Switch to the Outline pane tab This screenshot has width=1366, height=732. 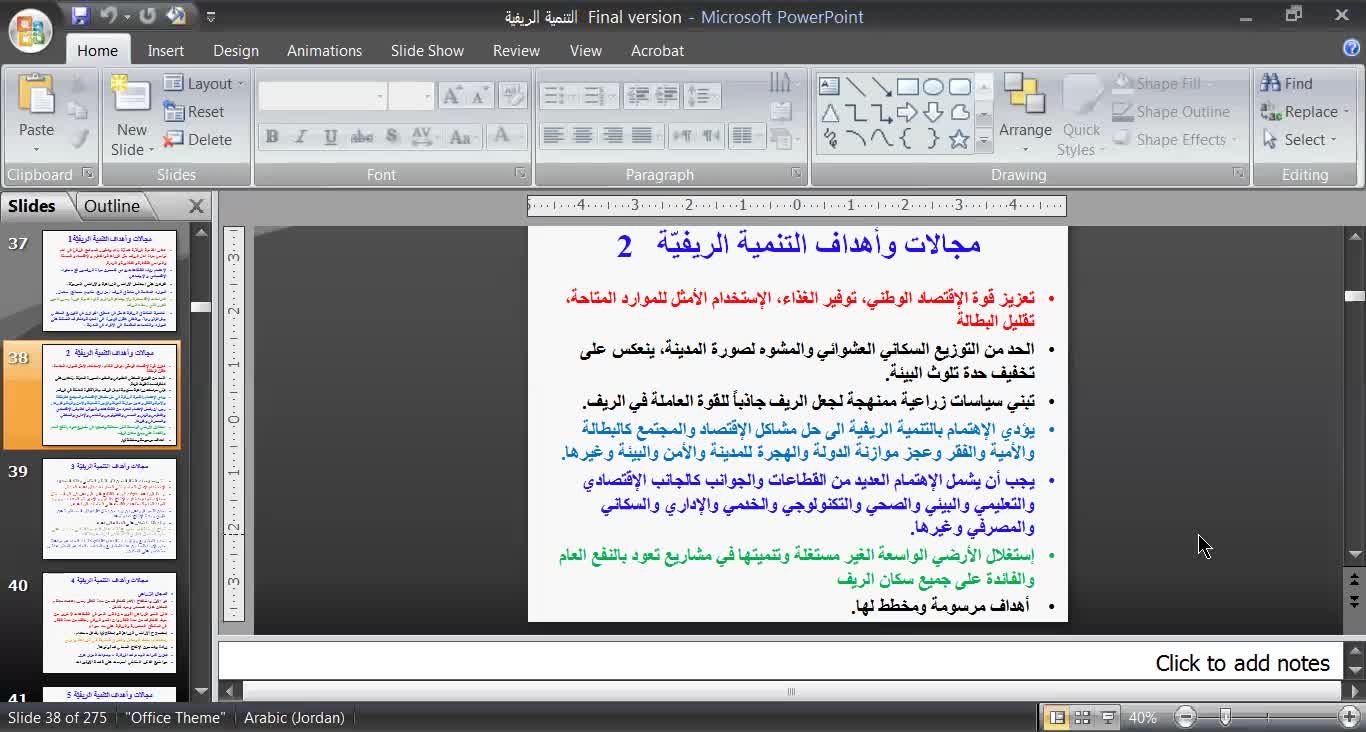click(112, 206)
